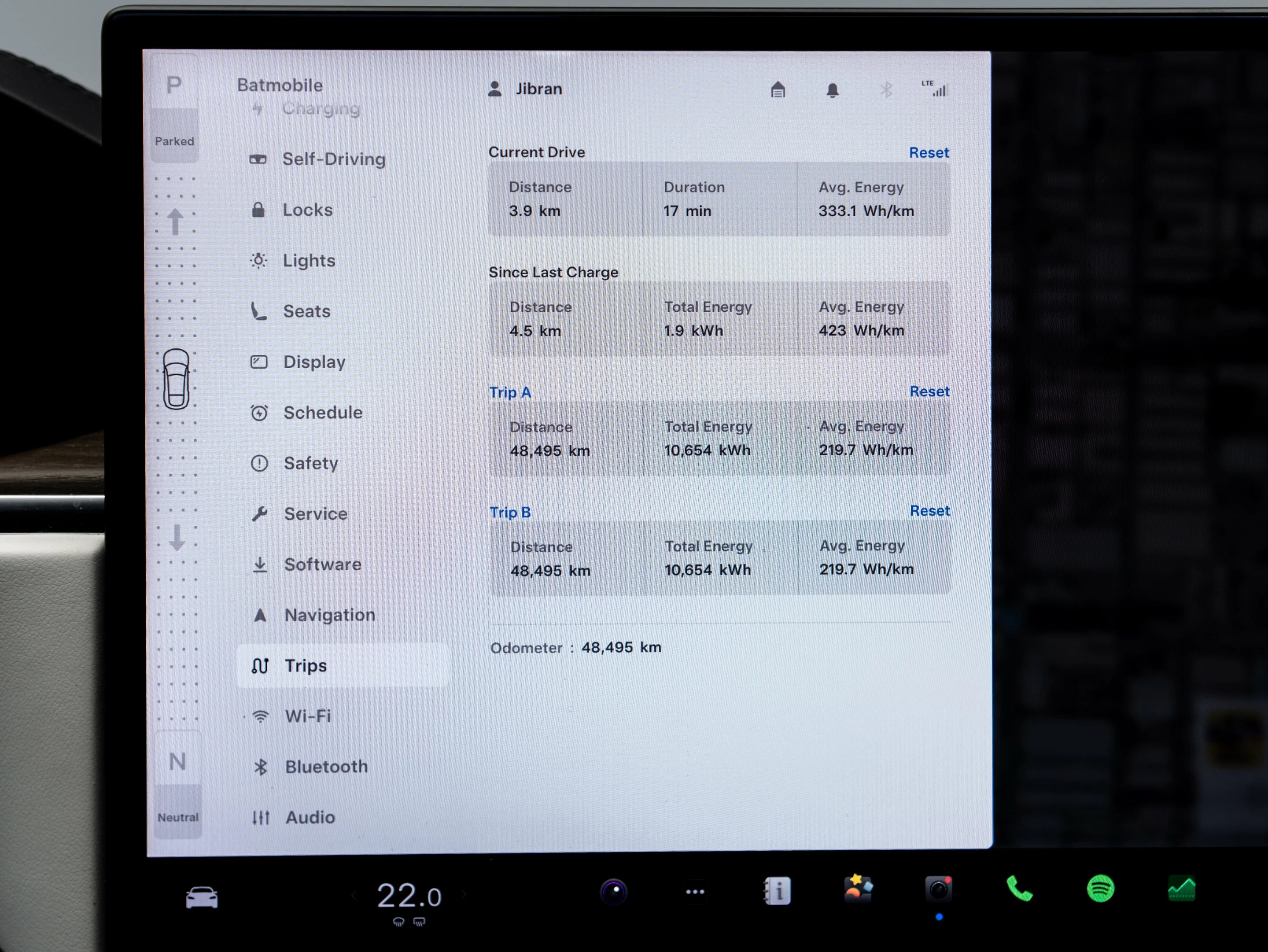
Task: Reset Trip B statistics
Action: click(x=929, y=511)
